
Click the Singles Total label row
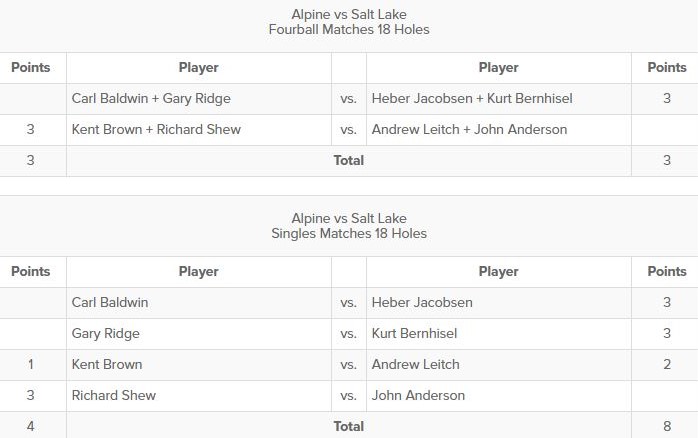point(349,426)
